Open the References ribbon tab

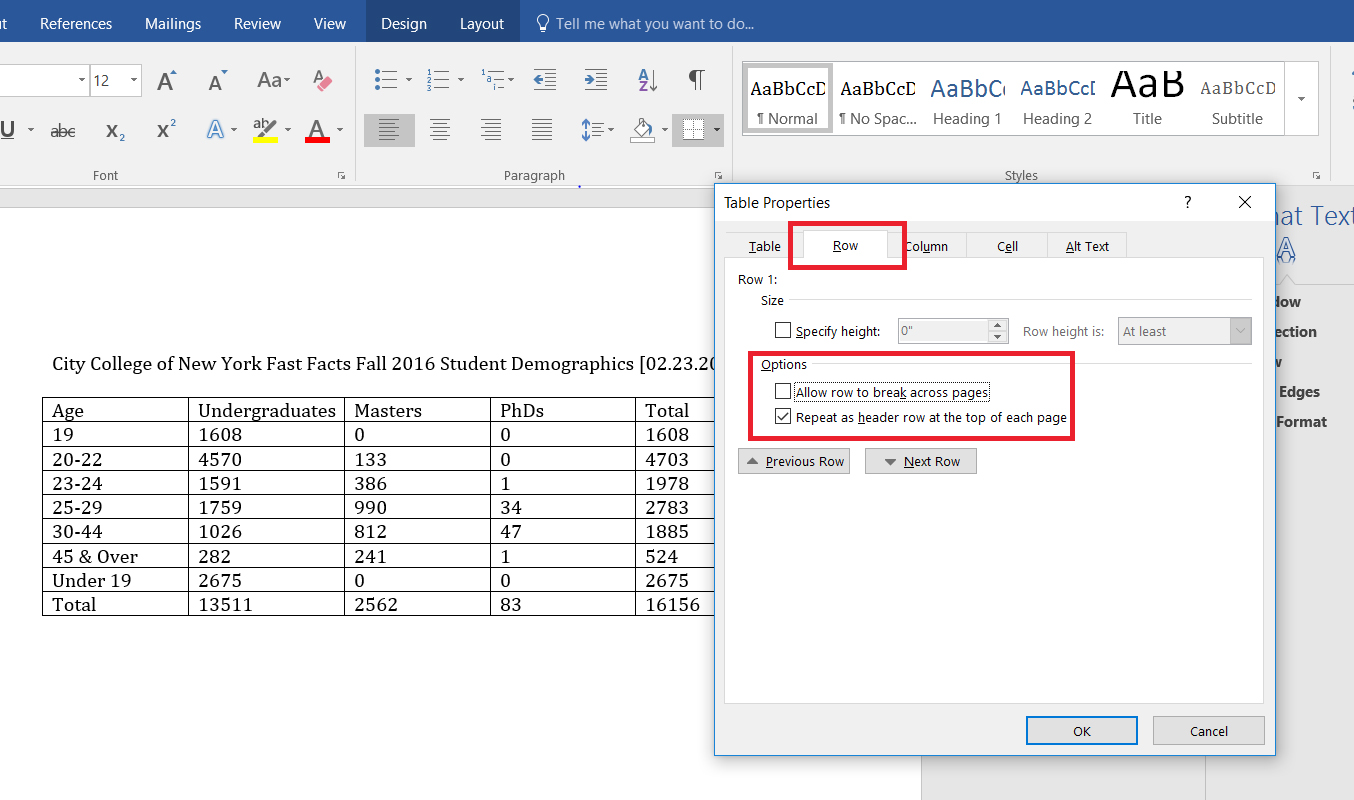(x=76, y=23)
